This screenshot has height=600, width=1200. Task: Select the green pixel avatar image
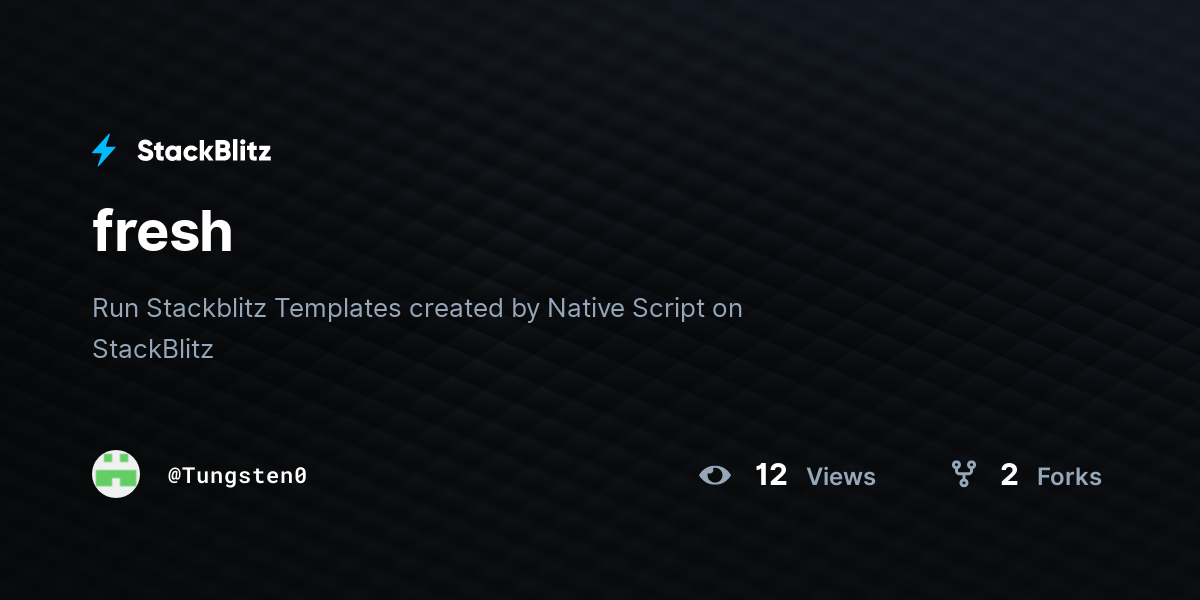(x=116, y=474)
